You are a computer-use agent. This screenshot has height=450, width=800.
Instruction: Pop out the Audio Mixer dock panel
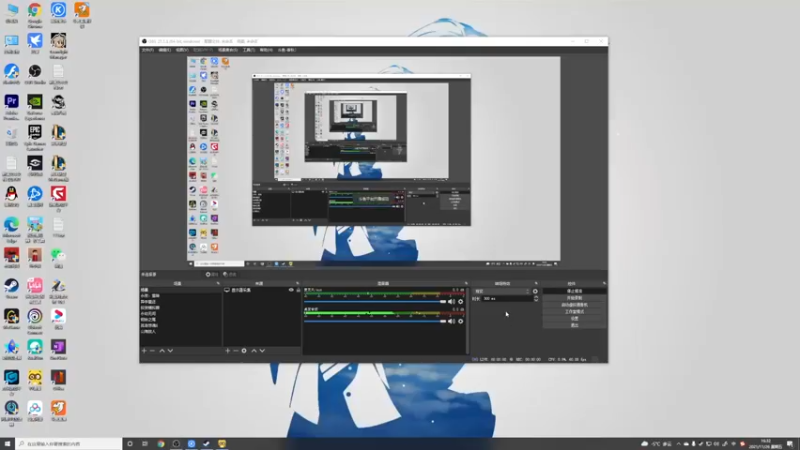(466, 283)
